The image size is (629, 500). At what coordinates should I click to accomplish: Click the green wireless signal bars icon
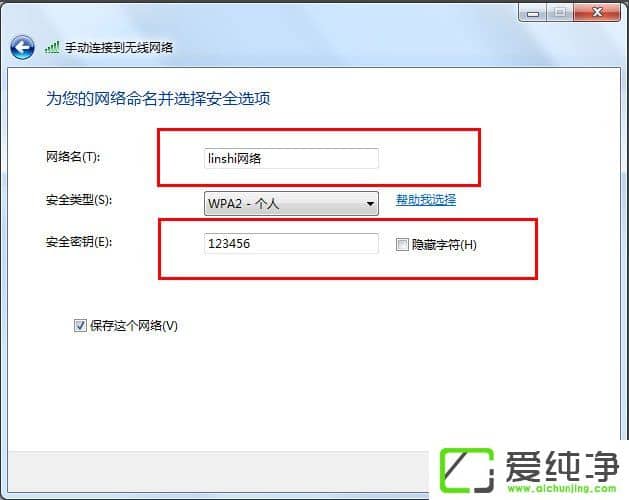click(52, 47)
